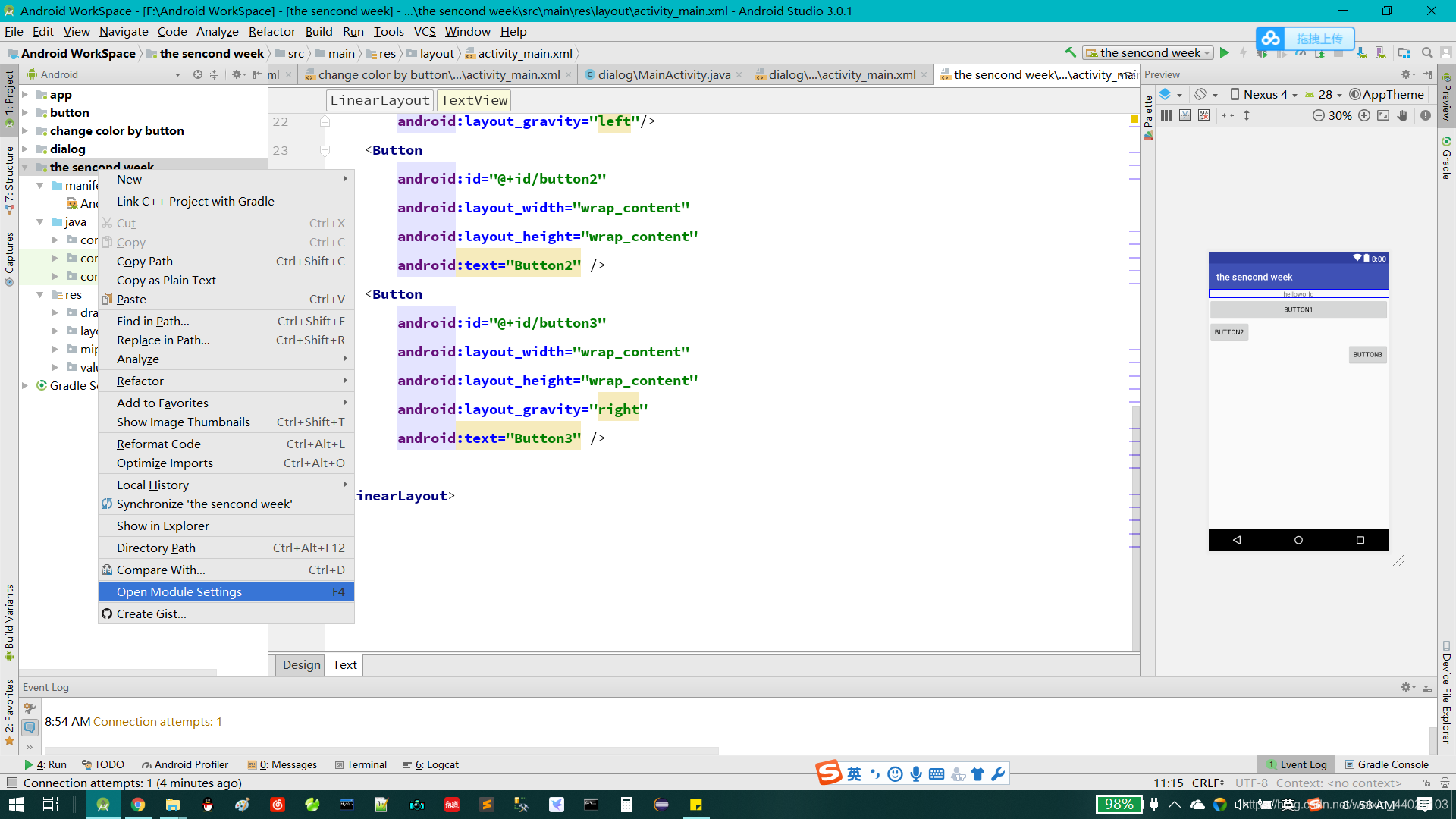Expand the app module in project tree
This screenshot has height=819, width=1456.
point(25,95)
